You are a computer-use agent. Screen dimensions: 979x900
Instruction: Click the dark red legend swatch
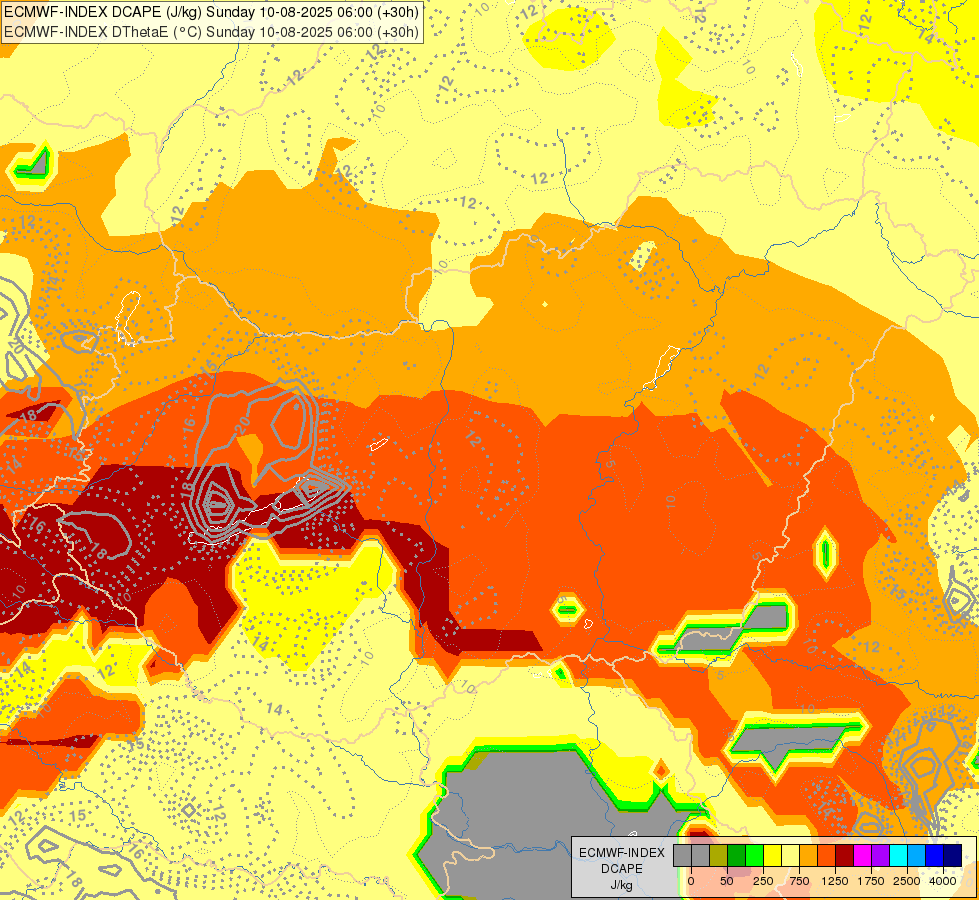click(x=845, y=856)
